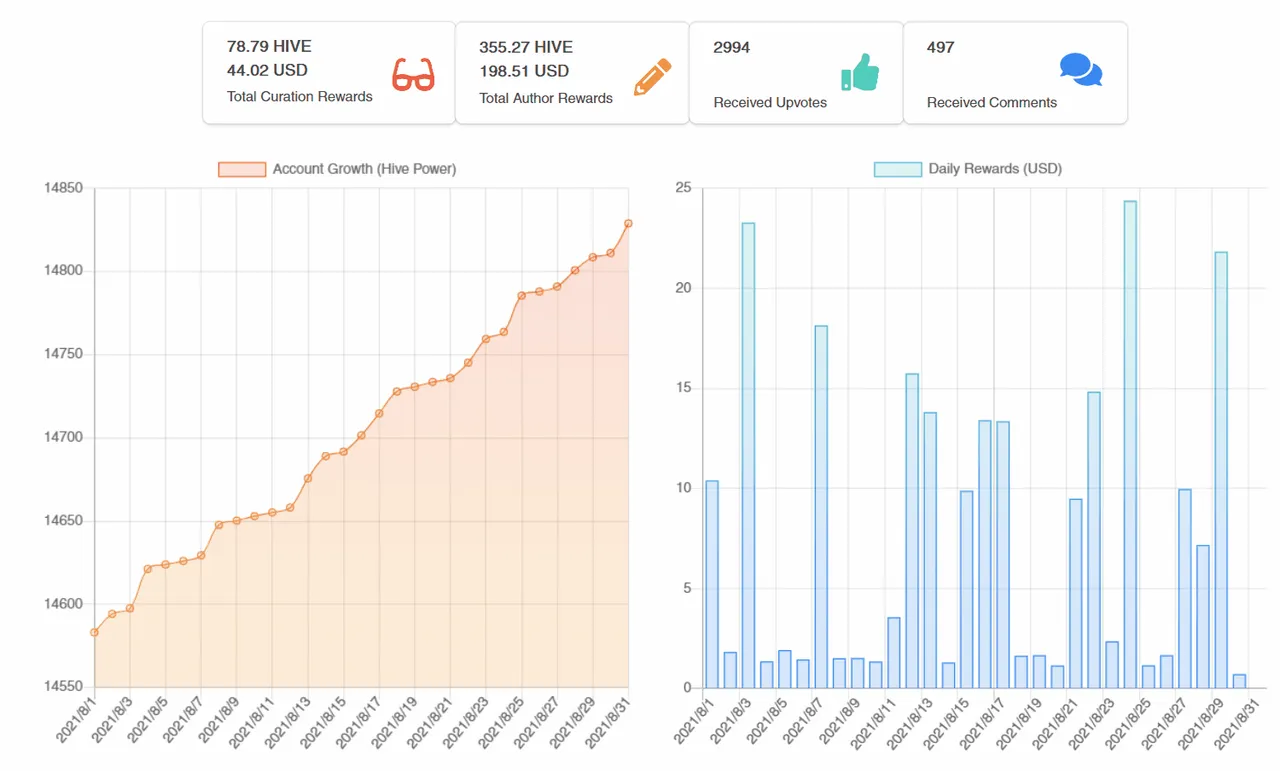Image resolution: width=1280 pixels, height=771 pixels.
Task: Click the tallest bar on 2021/8/24
Action: (x=1130, y=445)
